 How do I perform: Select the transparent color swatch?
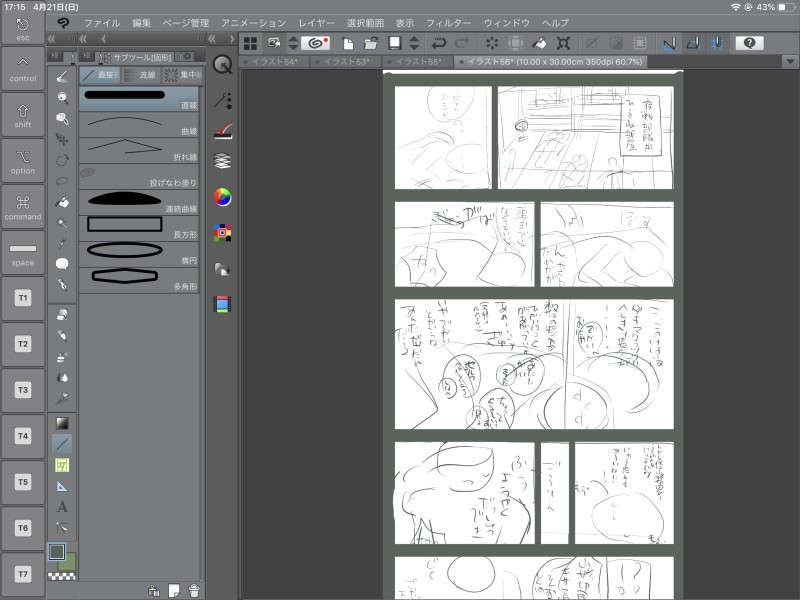coord(62,575)
